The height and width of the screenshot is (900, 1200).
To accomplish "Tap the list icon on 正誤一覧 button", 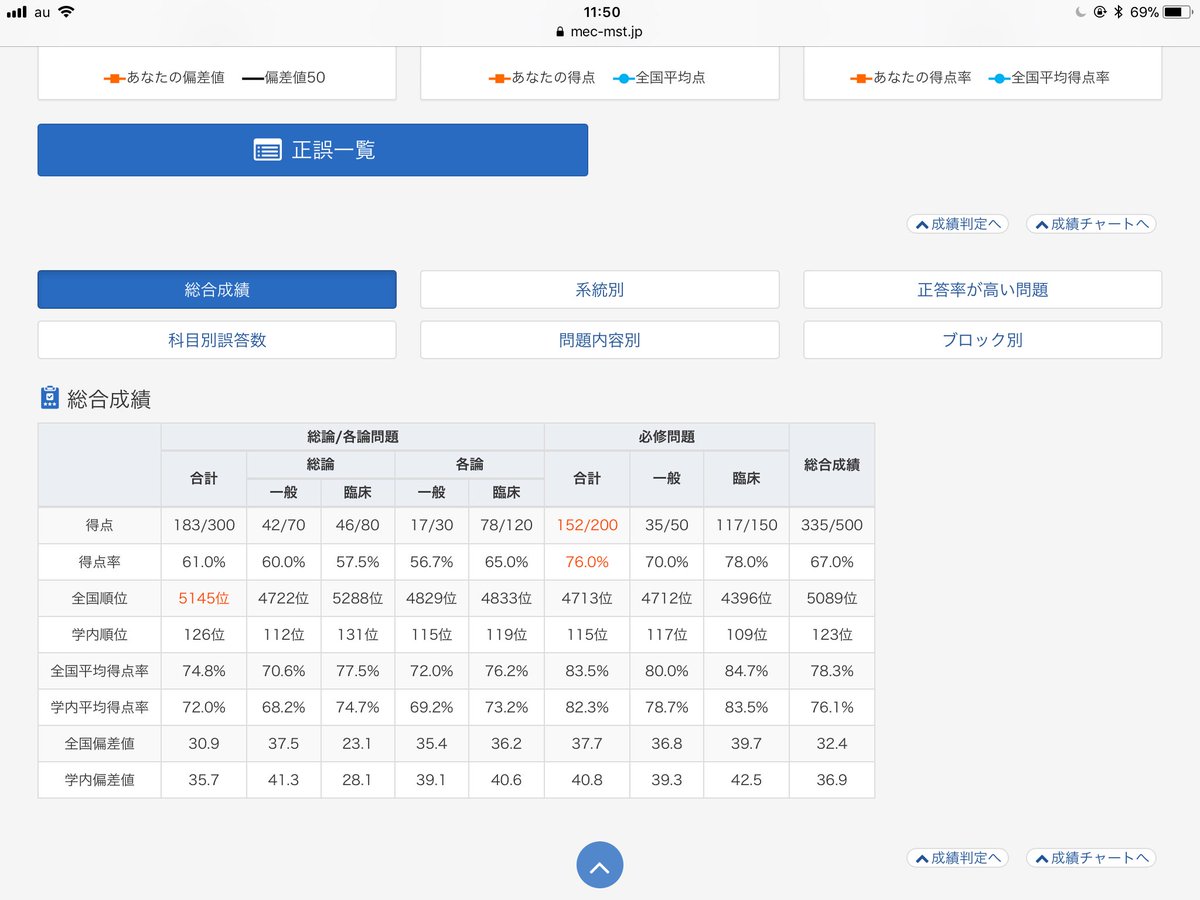I will tap(267, 150).
